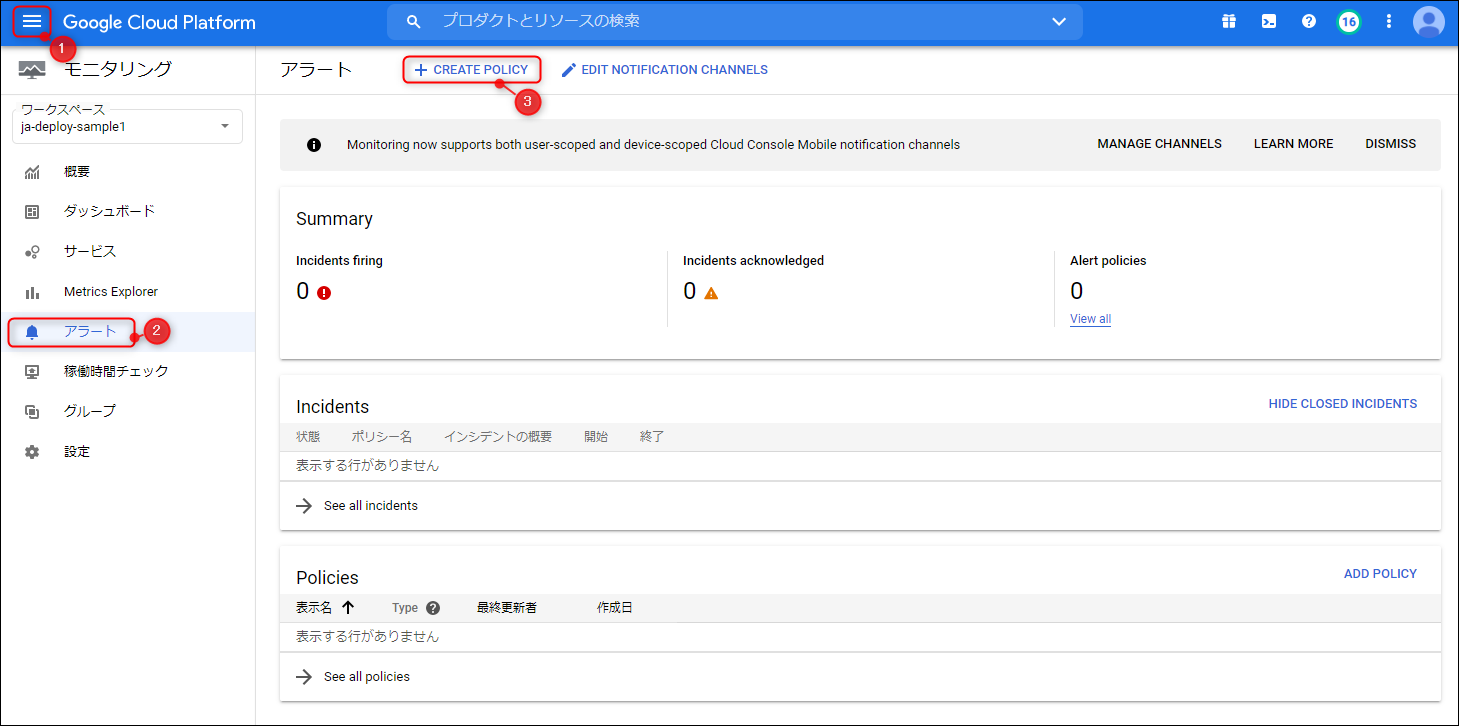Click EDIT NOTIFICATION CHANNELS
Viewport: 1459px width, 726px height.
[665, 70]
